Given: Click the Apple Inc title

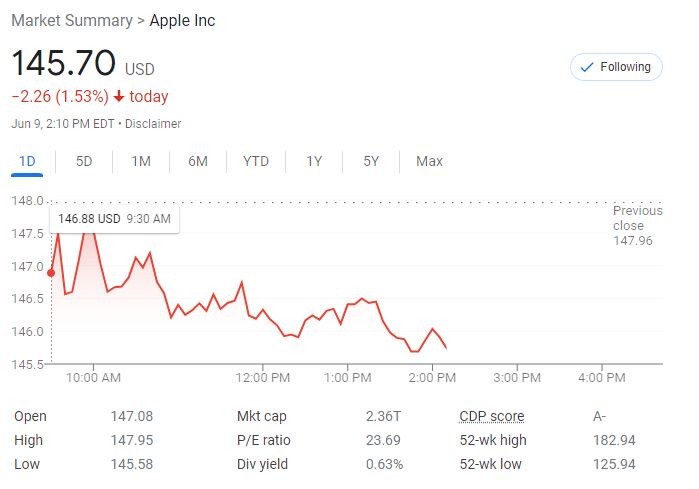Looking at the screenshot, I should [182, 21].
